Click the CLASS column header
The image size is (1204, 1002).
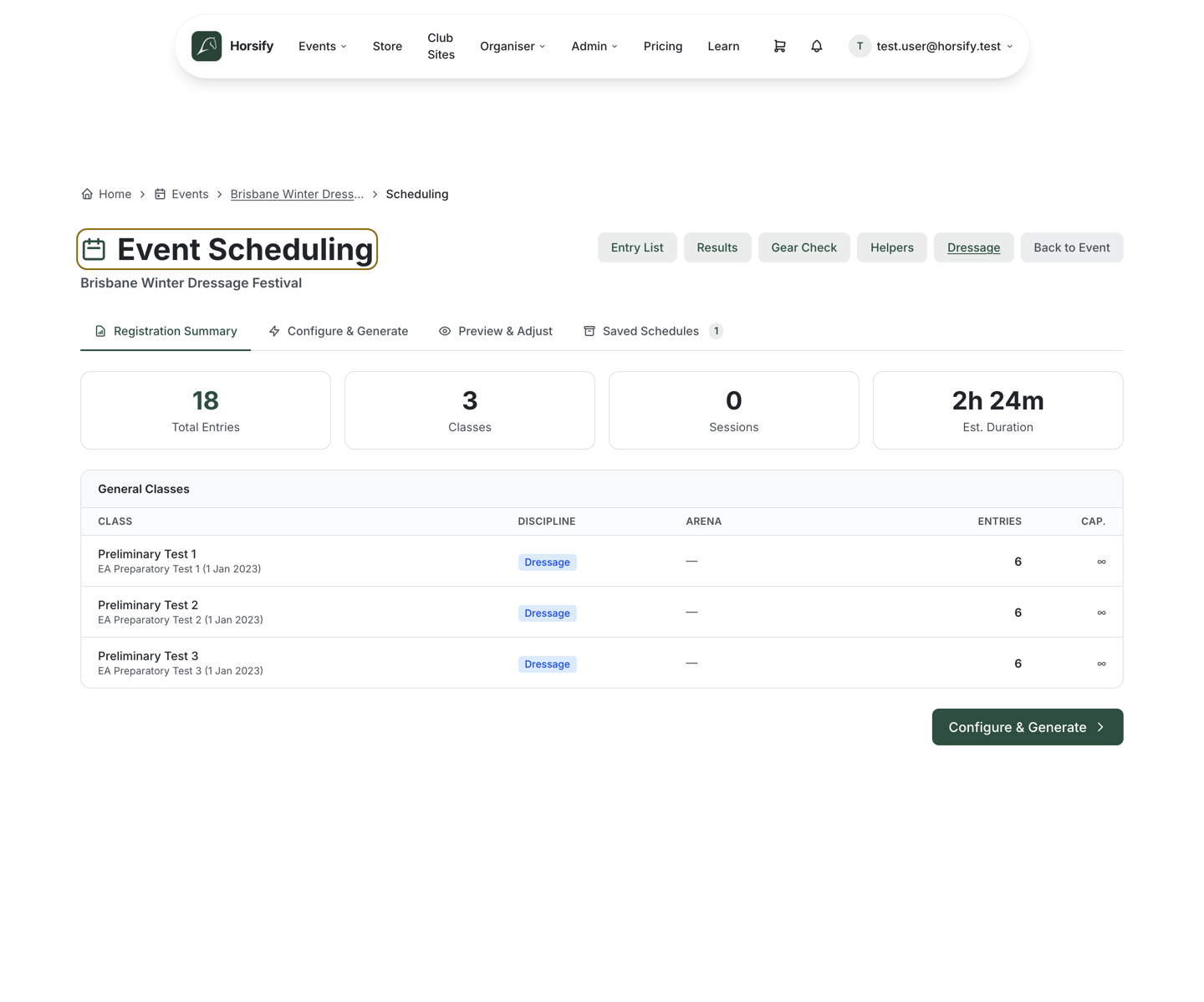click(115, 521)
